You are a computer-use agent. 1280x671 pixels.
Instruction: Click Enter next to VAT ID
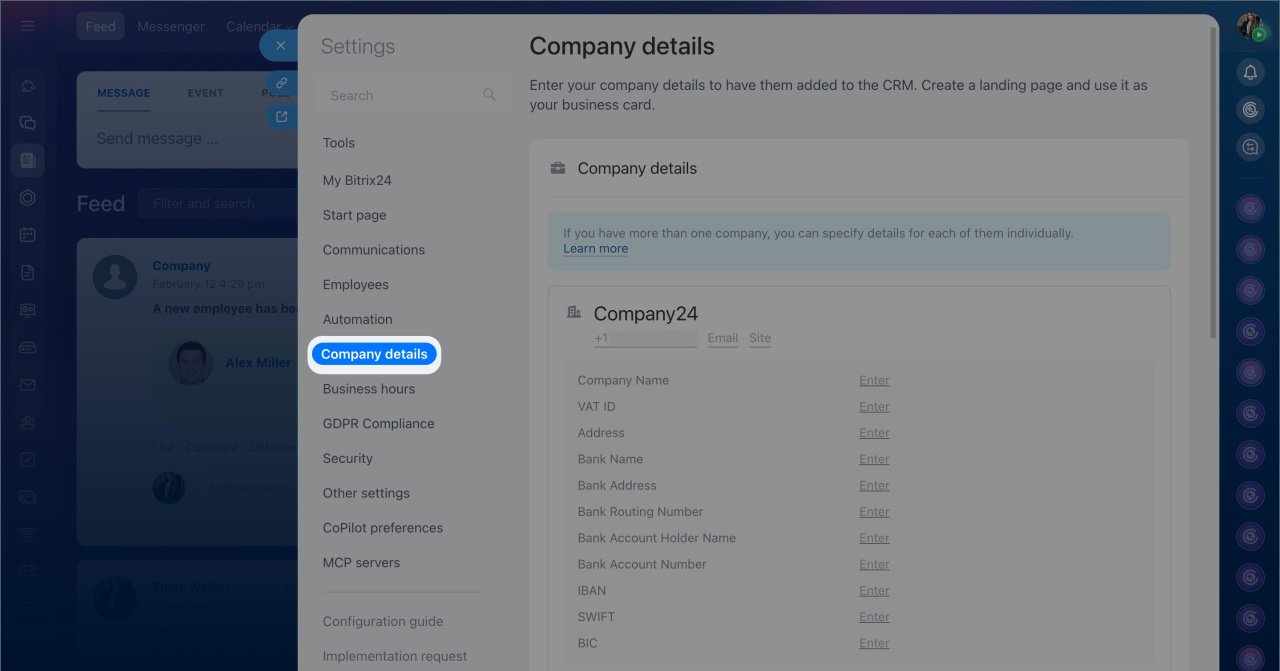click(x=874, y=407)
